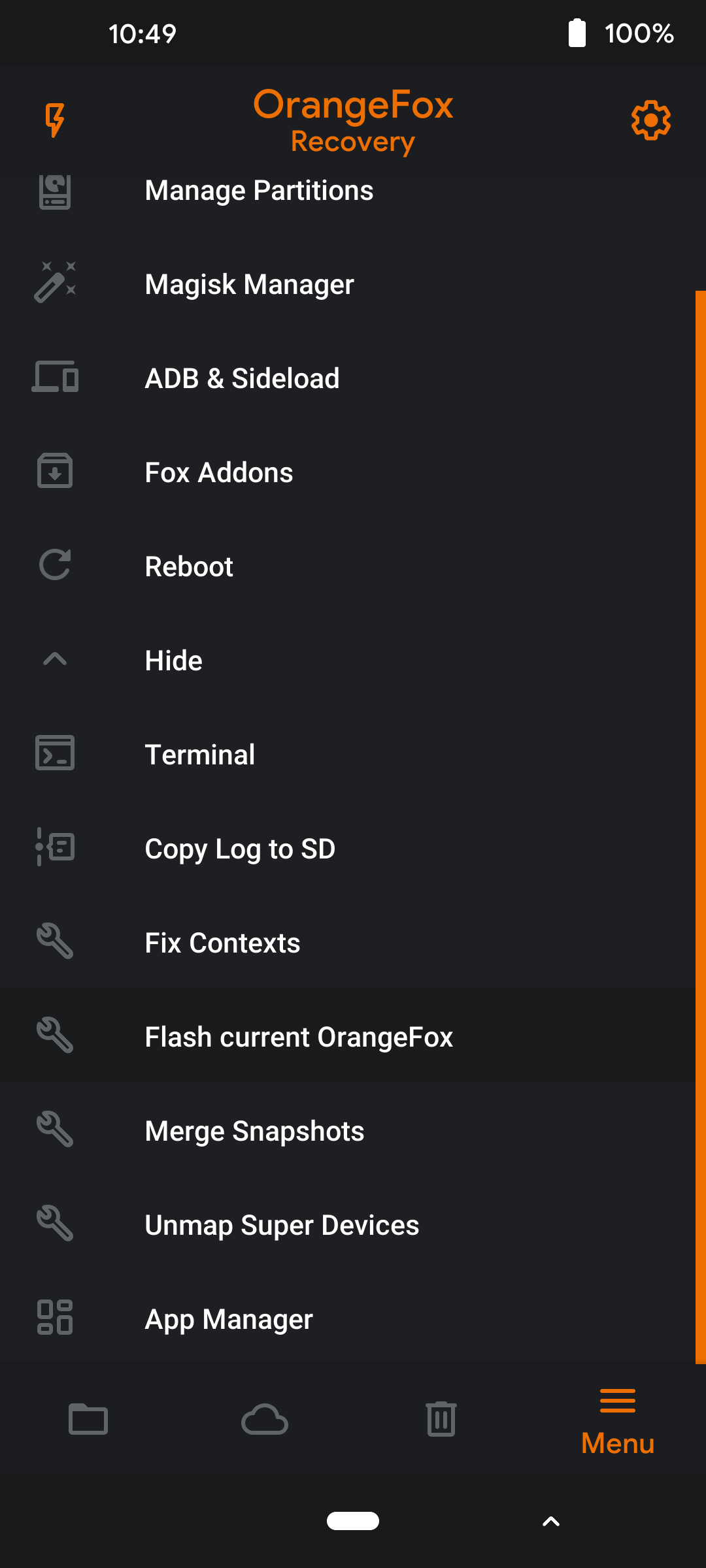The image size is (706, 1568).
Task: Open the Files tab folder icon
Action: [88, 1419]
